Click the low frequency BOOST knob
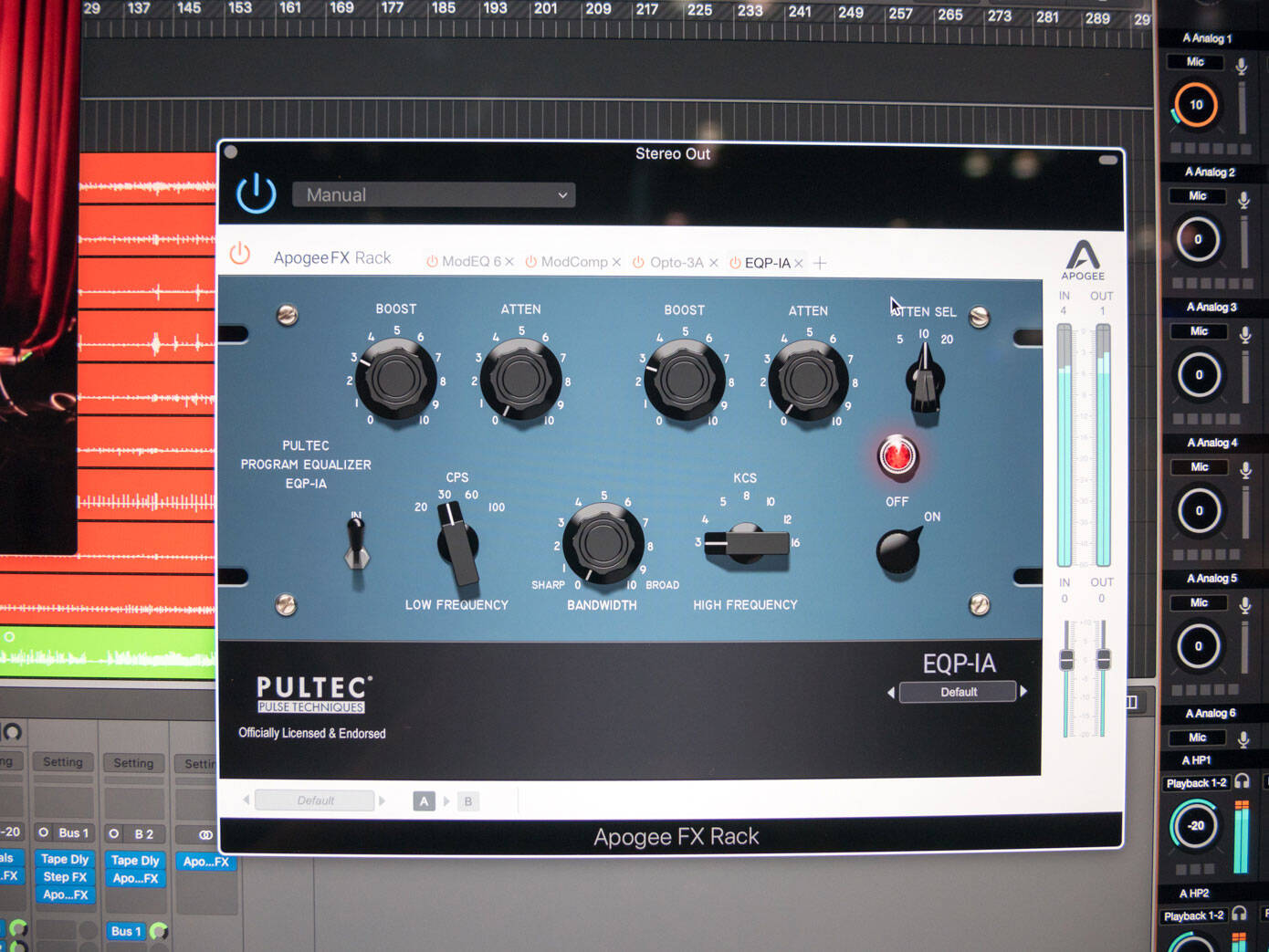 [396, 379]
